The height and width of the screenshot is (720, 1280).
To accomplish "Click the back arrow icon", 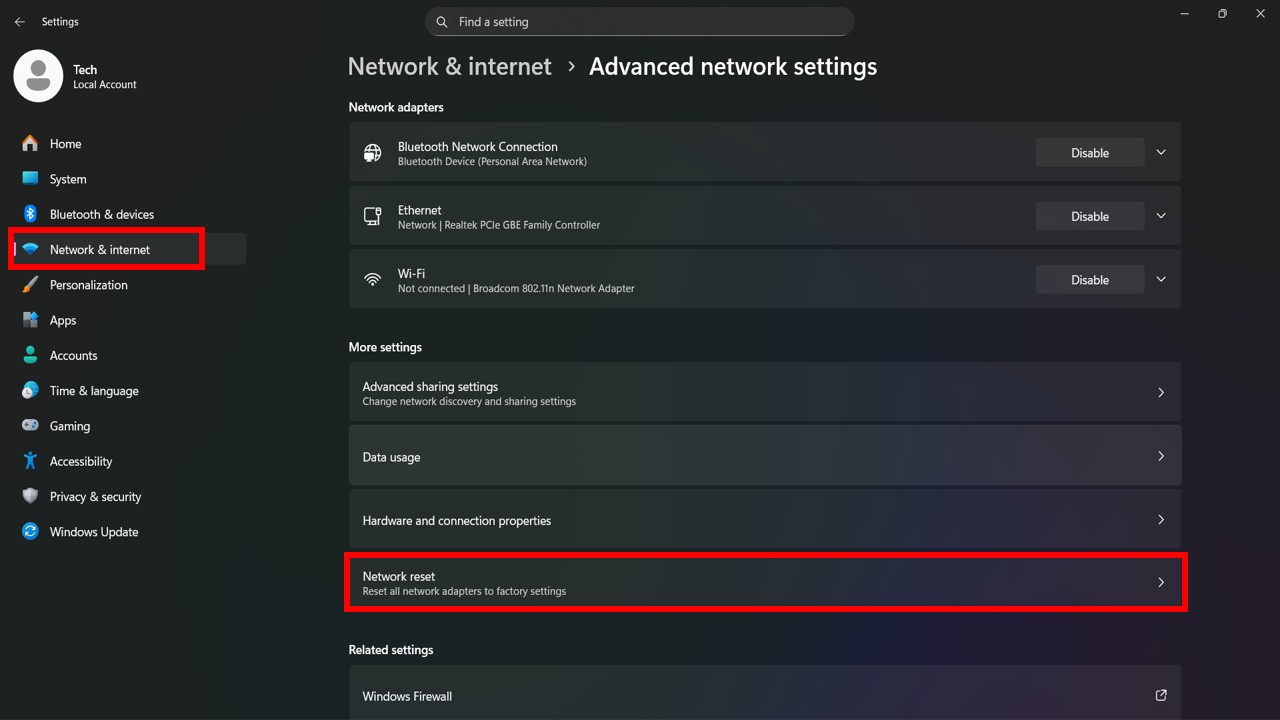I will click(x=20, y=22).
